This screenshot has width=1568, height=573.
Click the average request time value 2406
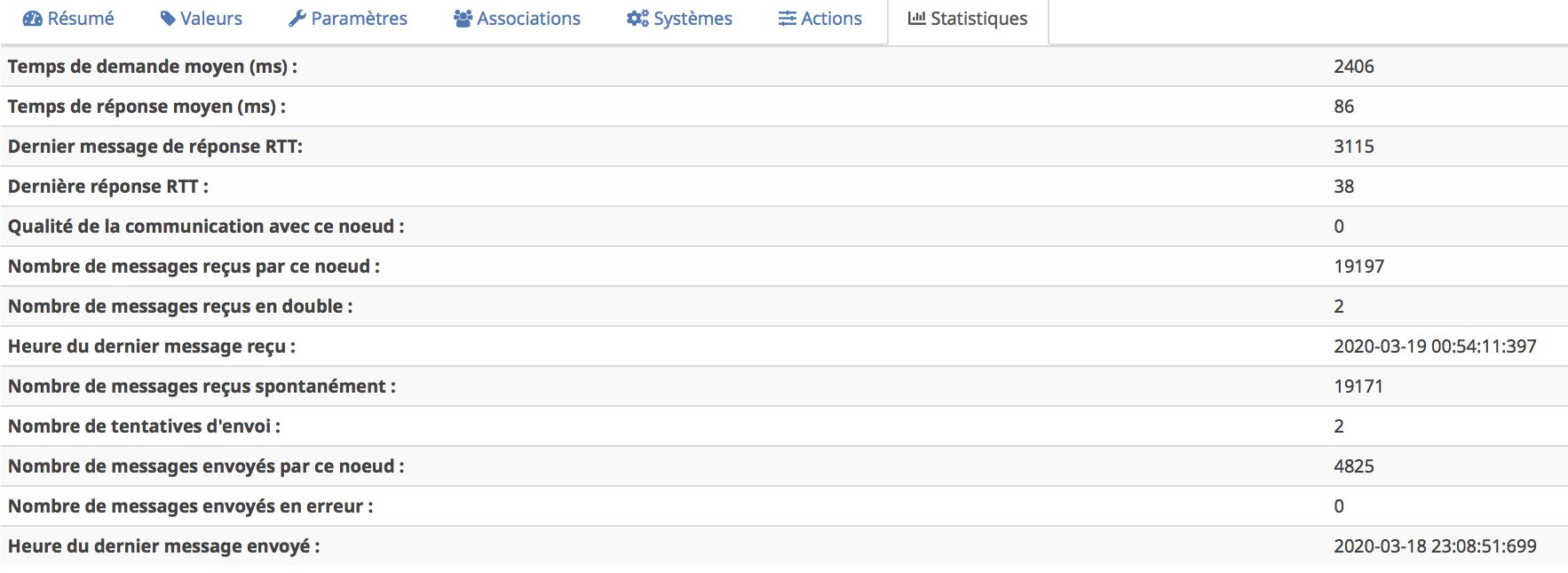tap(1353, 67)
